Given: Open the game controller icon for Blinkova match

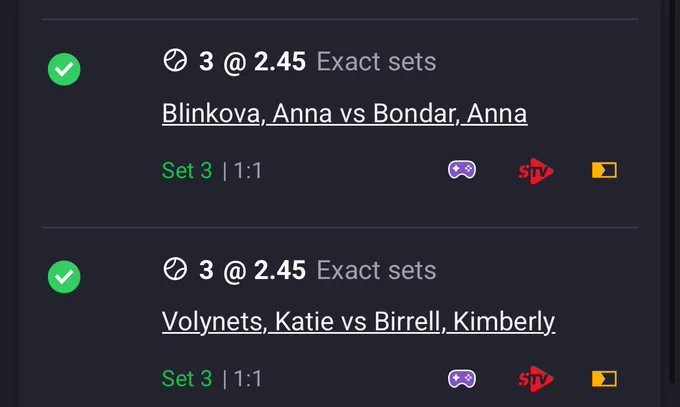Looking at the screenshot, I should click(x=462, y=170).
